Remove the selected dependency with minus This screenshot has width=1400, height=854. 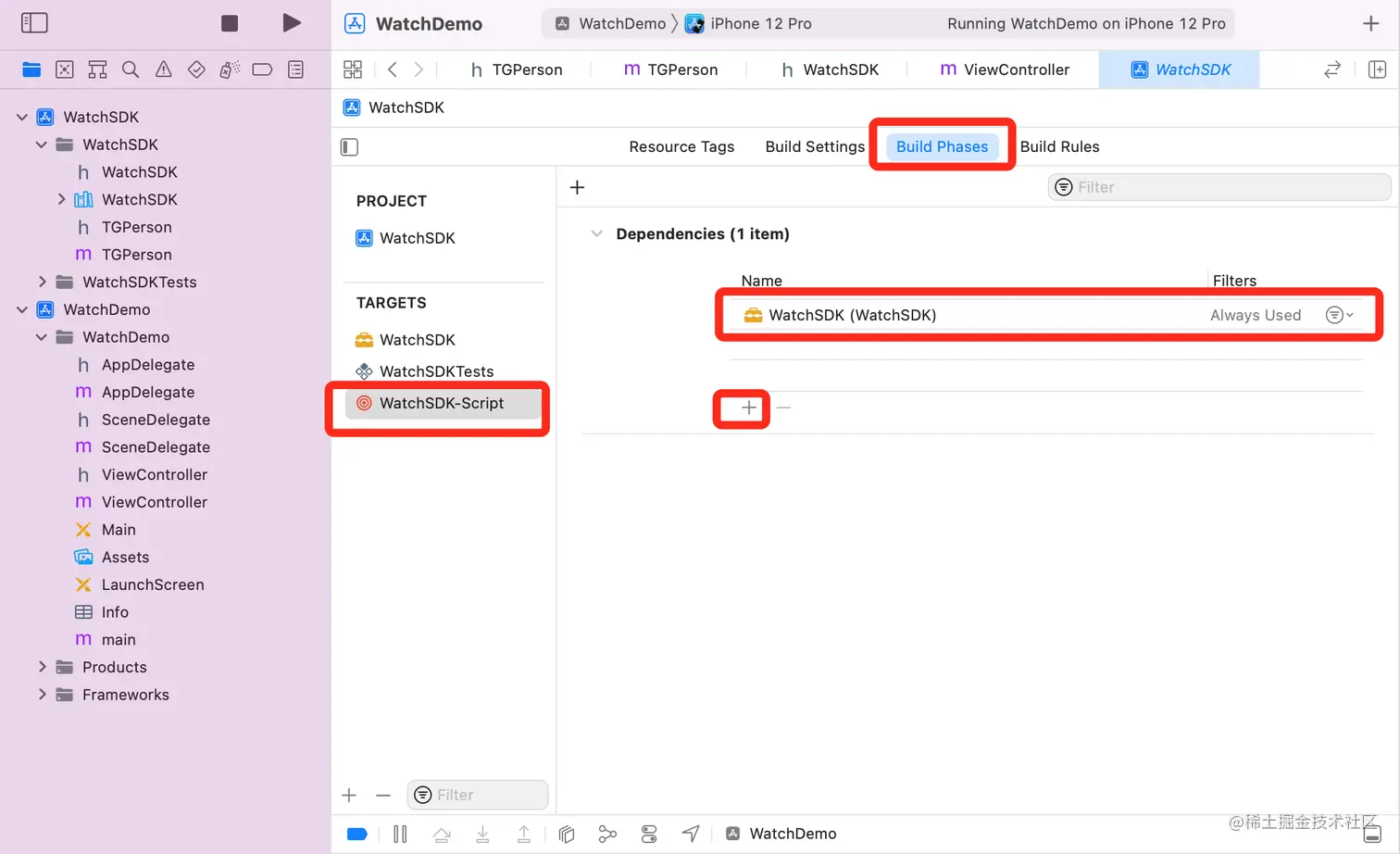[783, 408]
